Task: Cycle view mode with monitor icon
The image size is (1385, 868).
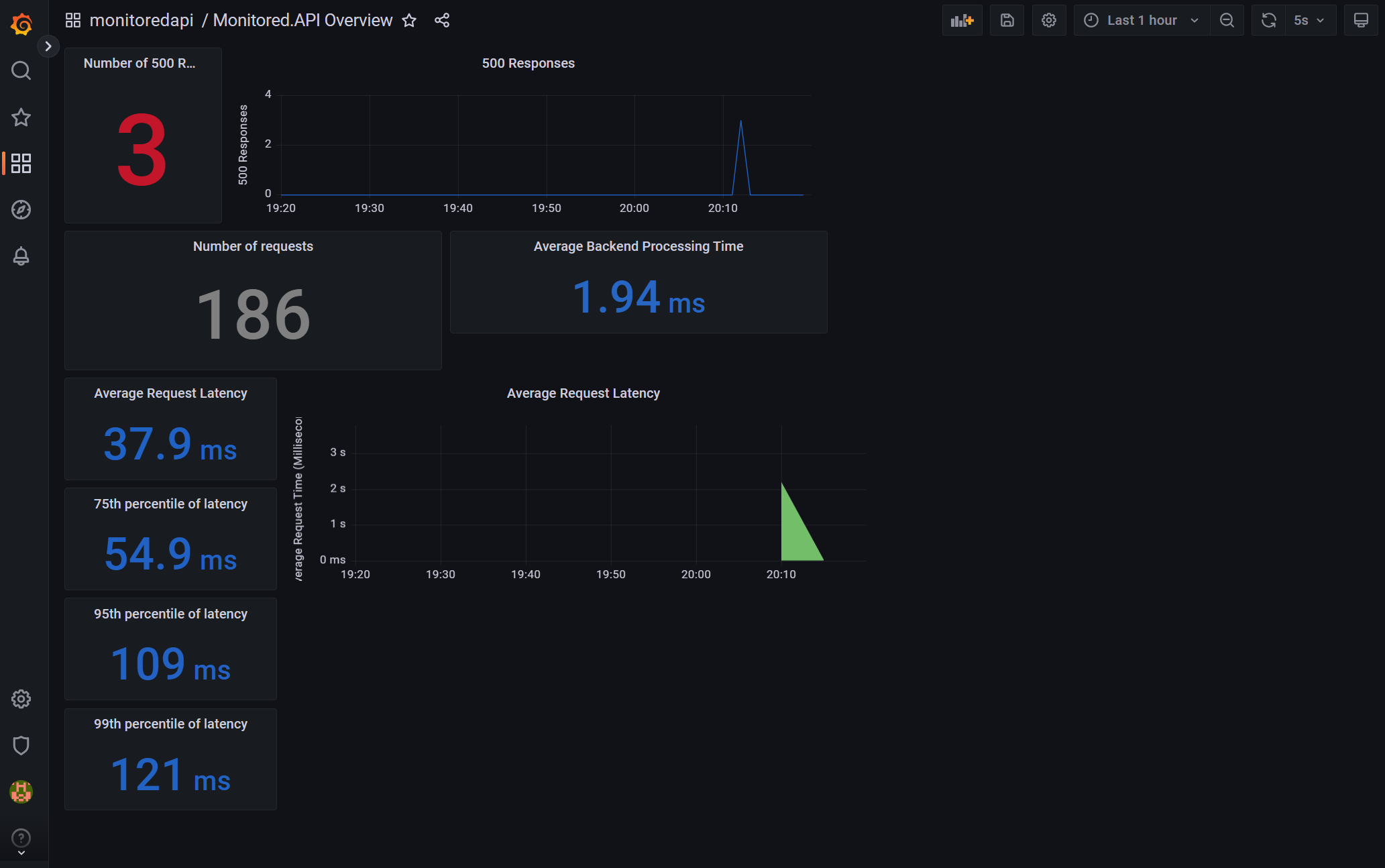Action: [1361, 20]
